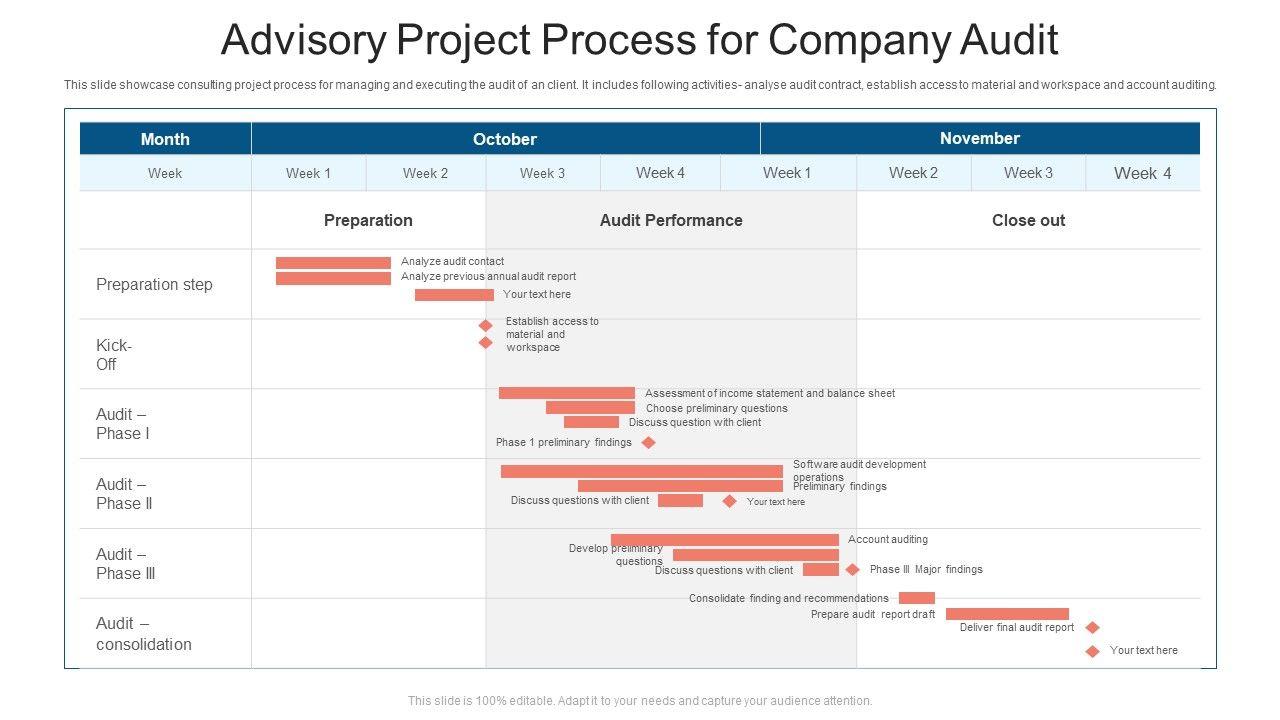1280x720 pixels.
Task: Select the Preparation step row label
Action: (154, 284)
